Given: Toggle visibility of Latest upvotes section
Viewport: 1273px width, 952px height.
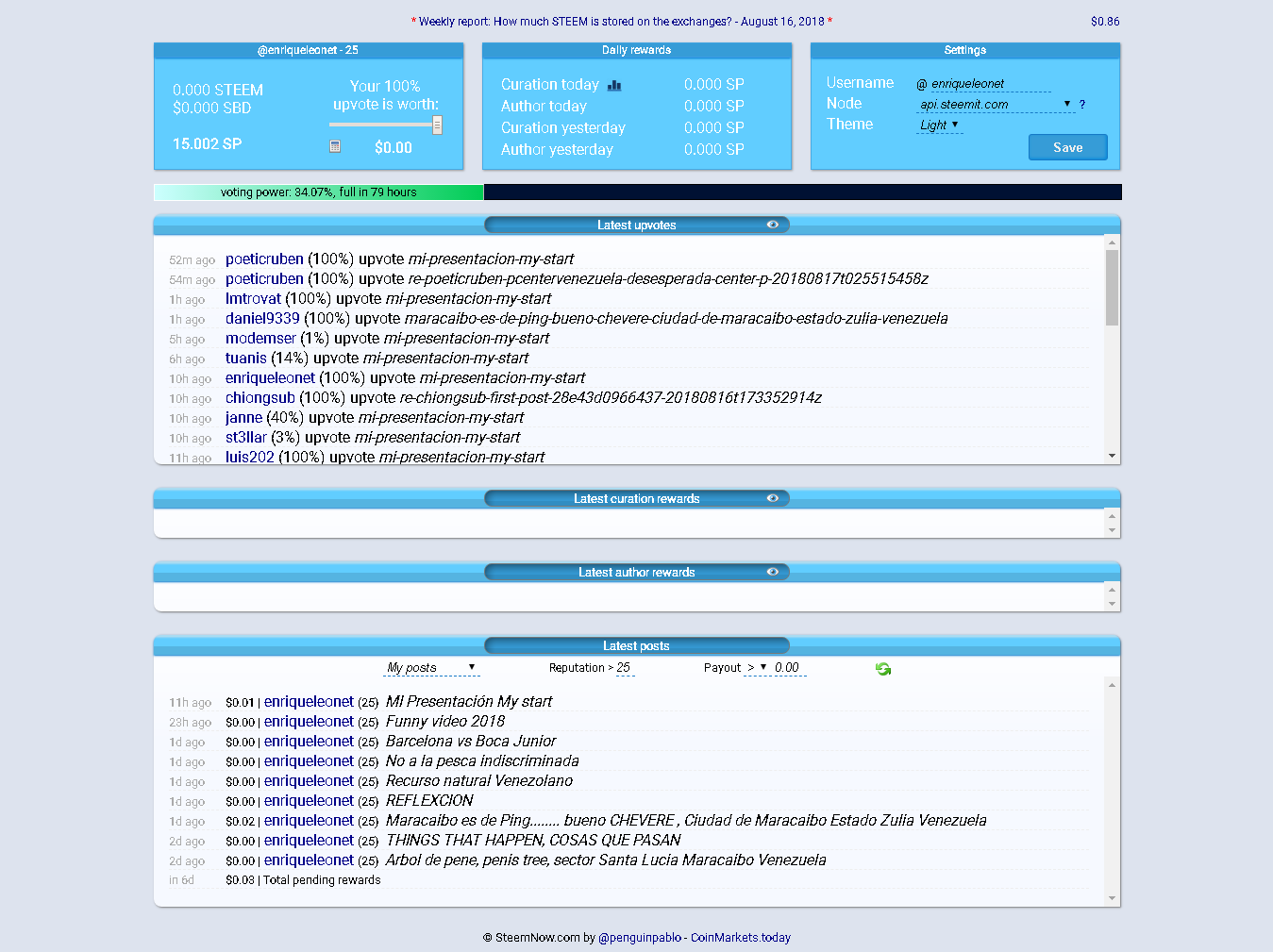Looking at the screenshot, I should [773, 225].
